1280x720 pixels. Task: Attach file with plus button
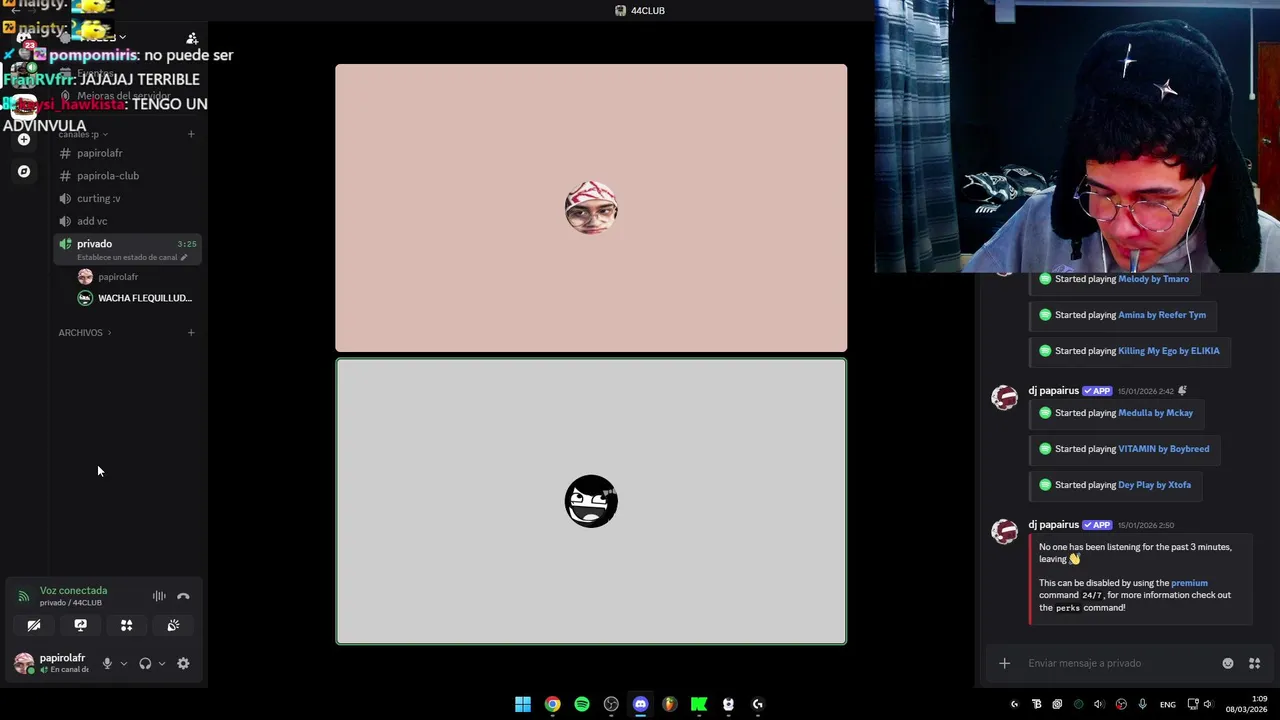(x=1004, y=663)
